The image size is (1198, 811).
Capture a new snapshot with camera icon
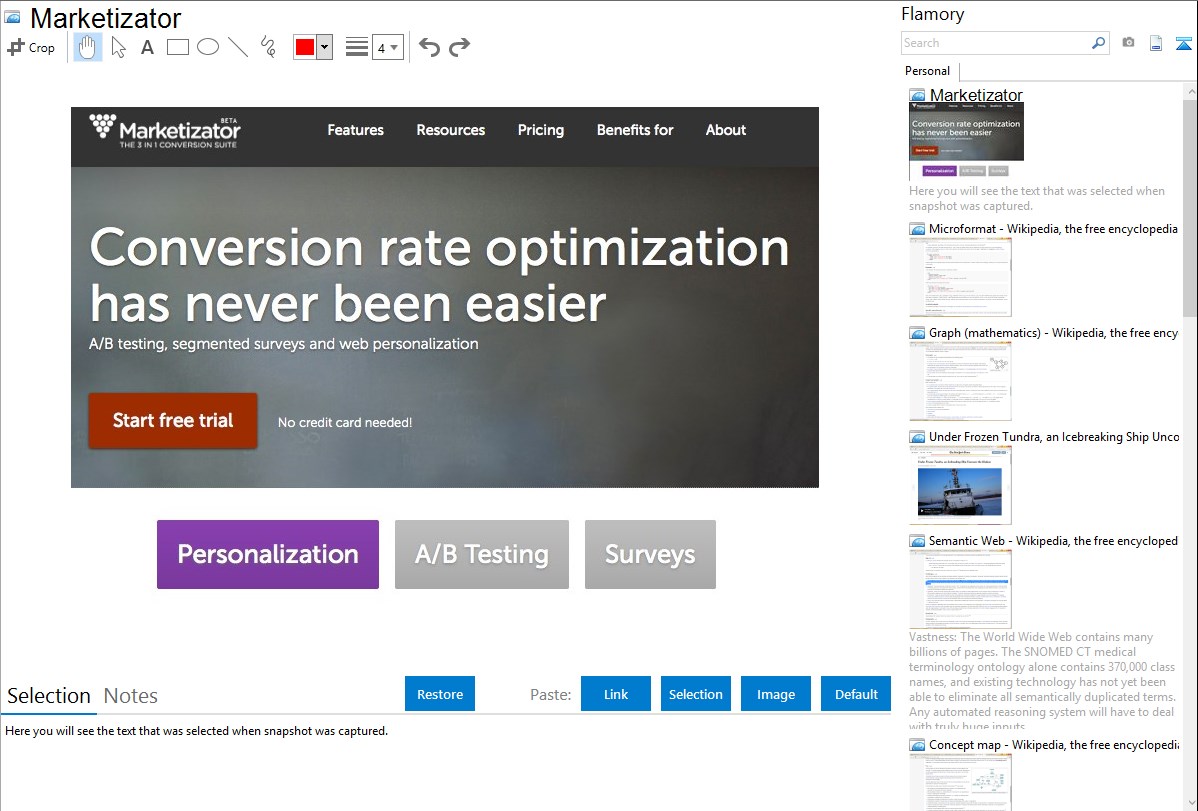click(x=1128, y=43)
